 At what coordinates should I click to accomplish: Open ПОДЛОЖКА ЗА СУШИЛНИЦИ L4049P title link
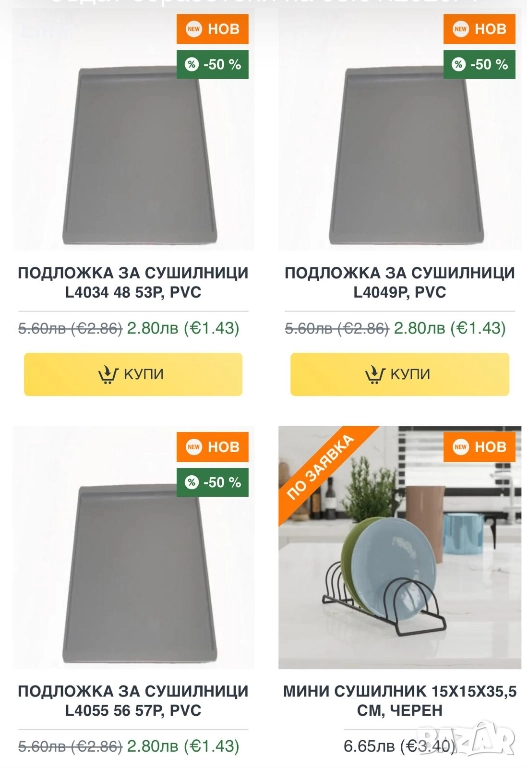400,283
